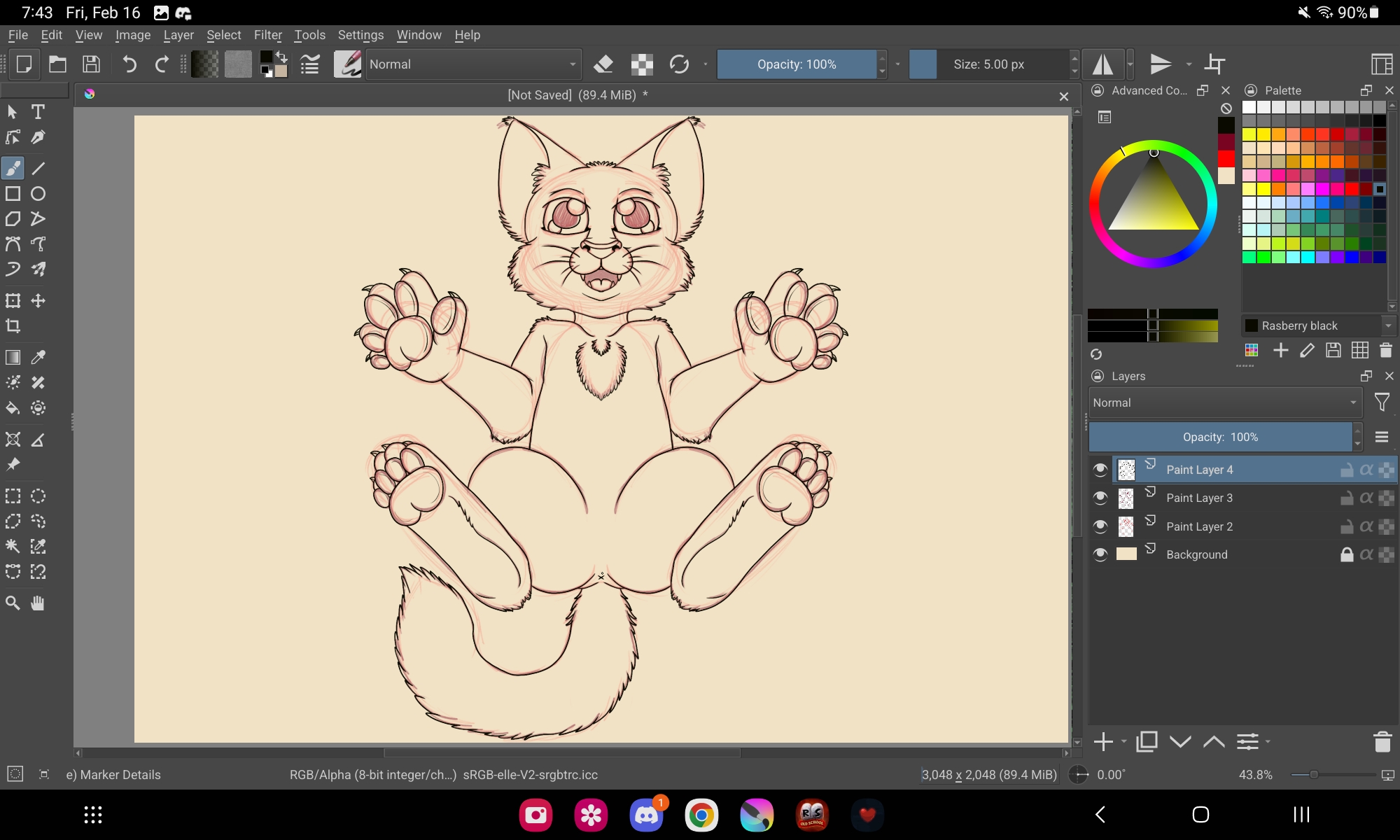The image size is (1400, 840).
Task: Expand Rasberry black palette color dropdown
Action: tap(1388, 325)
